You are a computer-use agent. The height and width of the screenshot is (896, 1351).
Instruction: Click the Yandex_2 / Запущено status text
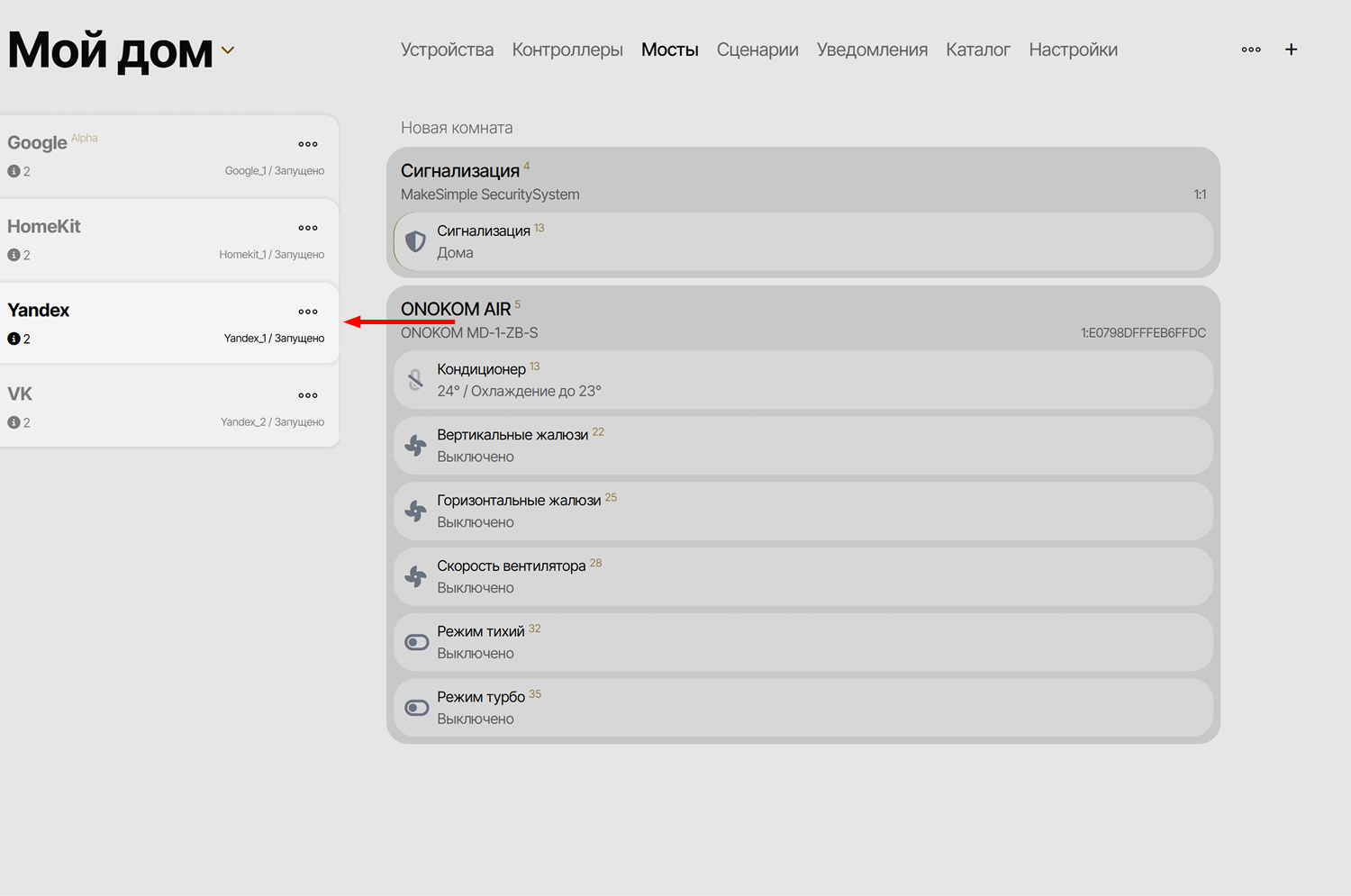[273, 422]
